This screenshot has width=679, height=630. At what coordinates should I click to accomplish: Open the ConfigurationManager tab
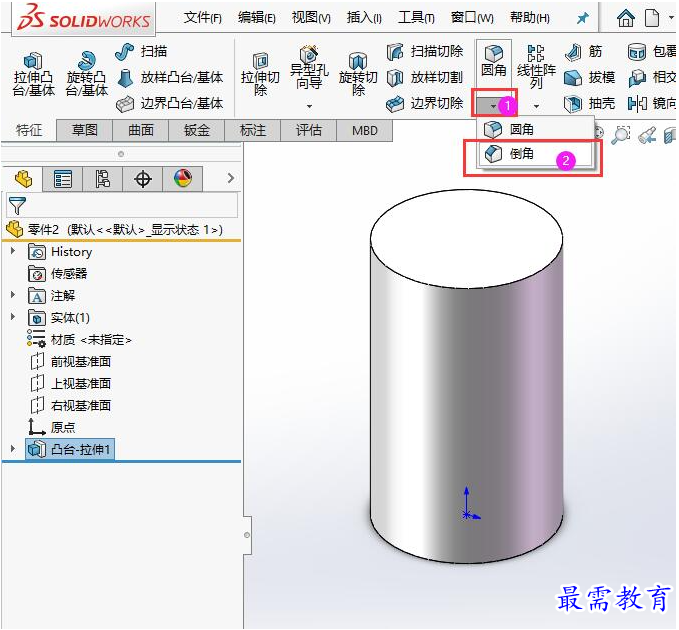103,179
